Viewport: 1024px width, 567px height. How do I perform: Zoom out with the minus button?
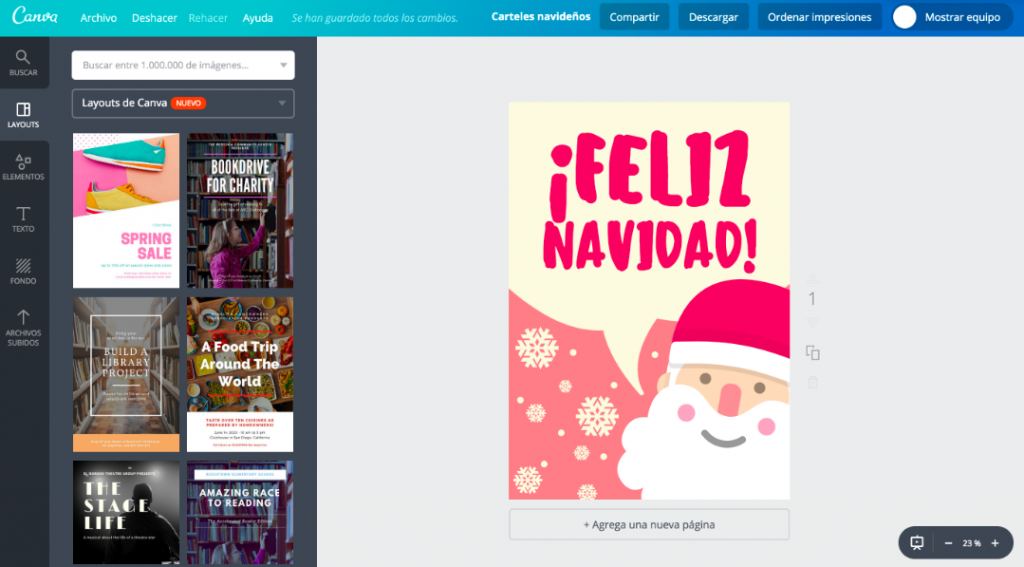948,543
